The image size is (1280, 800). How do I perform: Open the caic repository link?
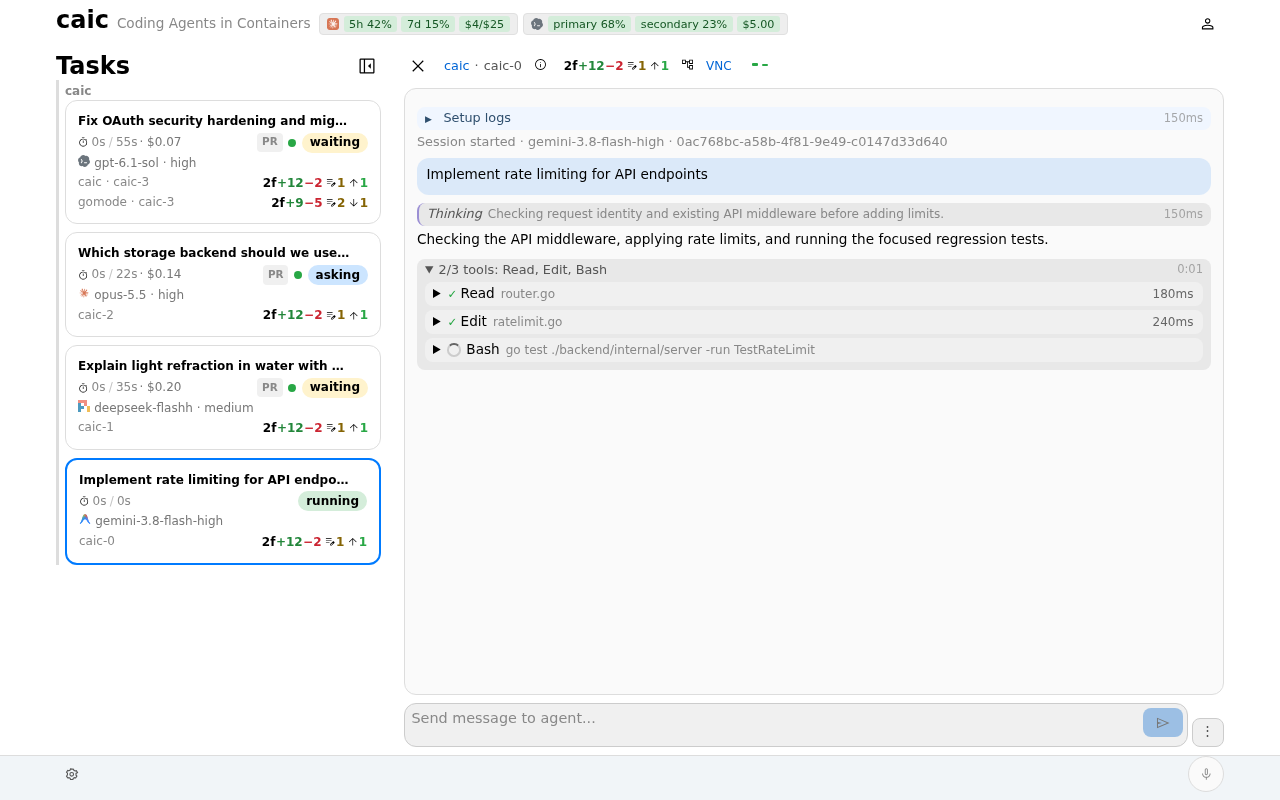click(456, 66)
